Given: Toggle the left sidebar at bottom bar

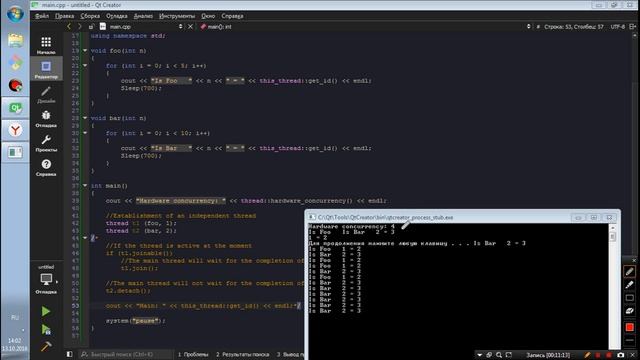Looking at the screenshot, I should (x=69, y=354).
